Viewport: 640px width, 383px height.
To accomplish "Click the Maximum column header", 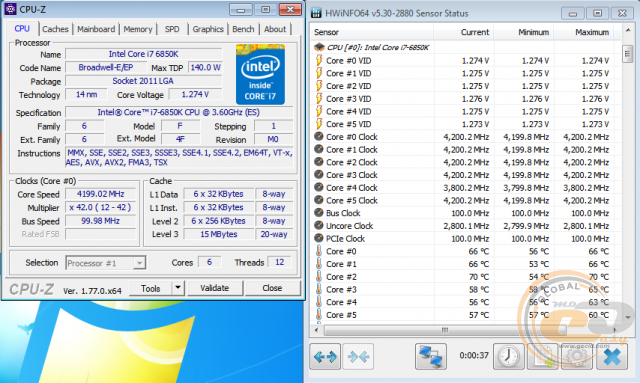I will pos(584,32).
